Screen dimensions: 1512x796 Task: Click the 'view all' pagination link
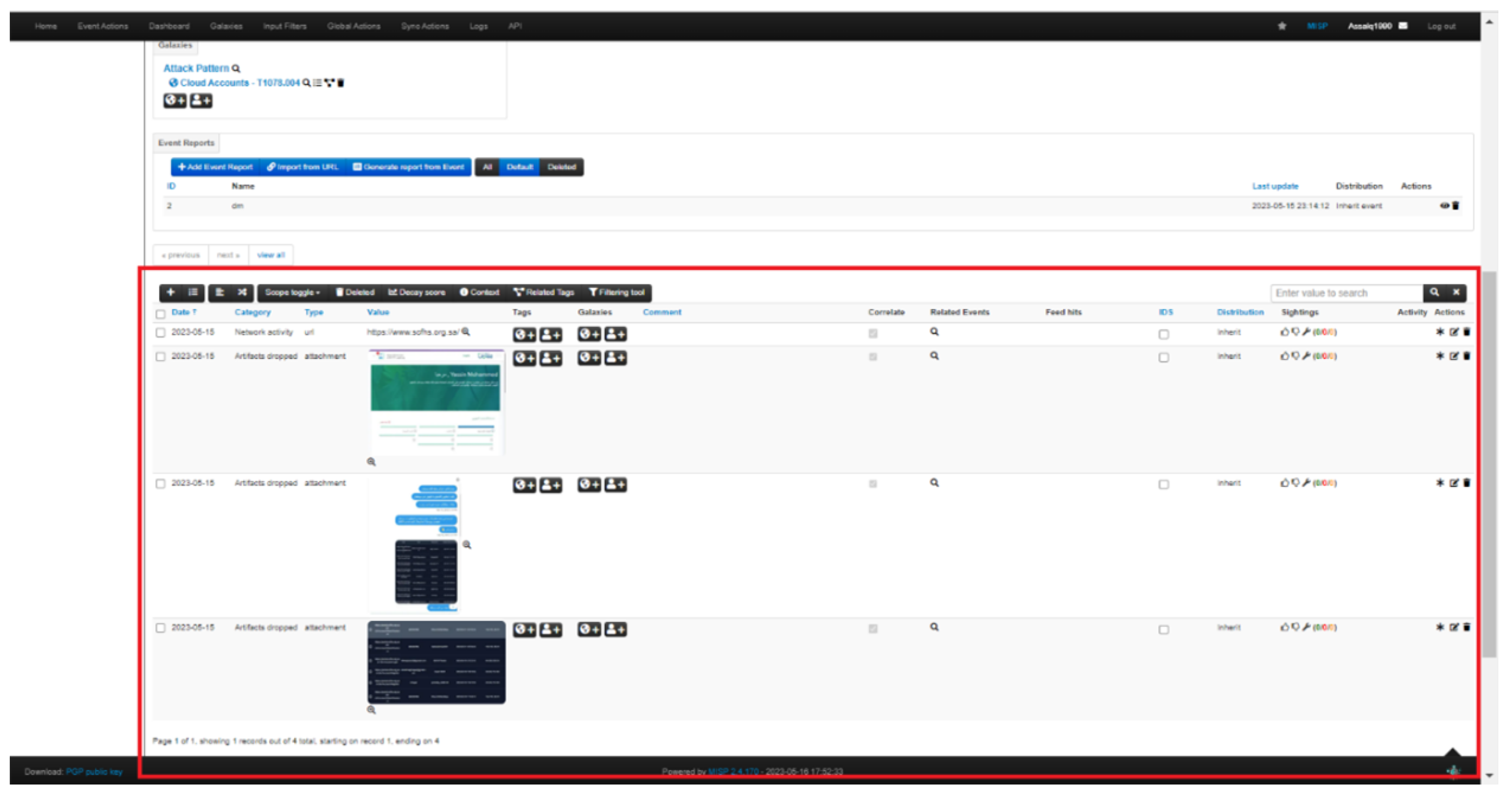(271, 255)
